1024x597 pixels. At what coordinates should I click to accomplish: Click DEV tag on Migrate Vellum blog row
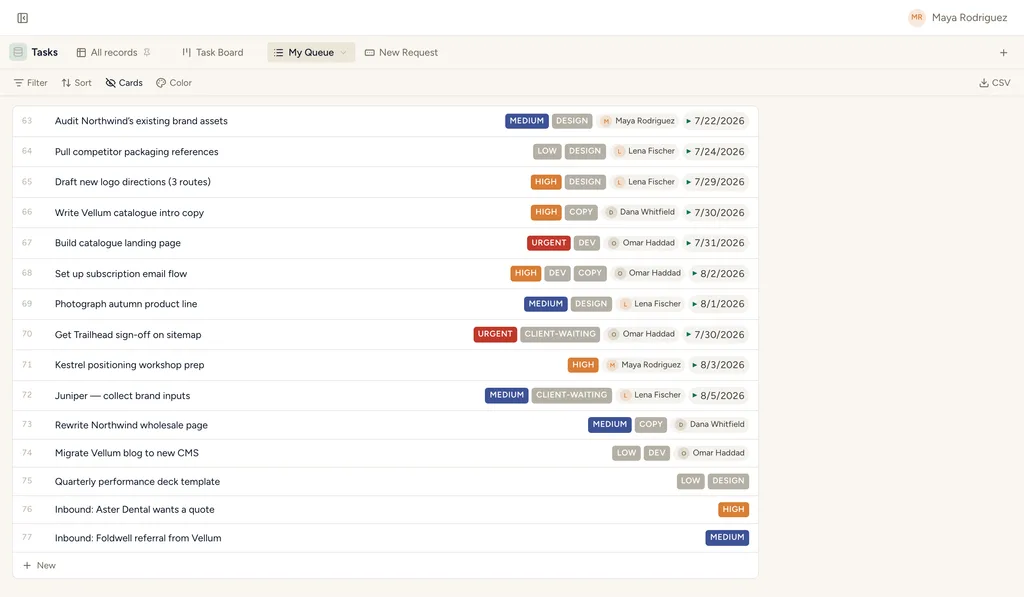point(656,453)
